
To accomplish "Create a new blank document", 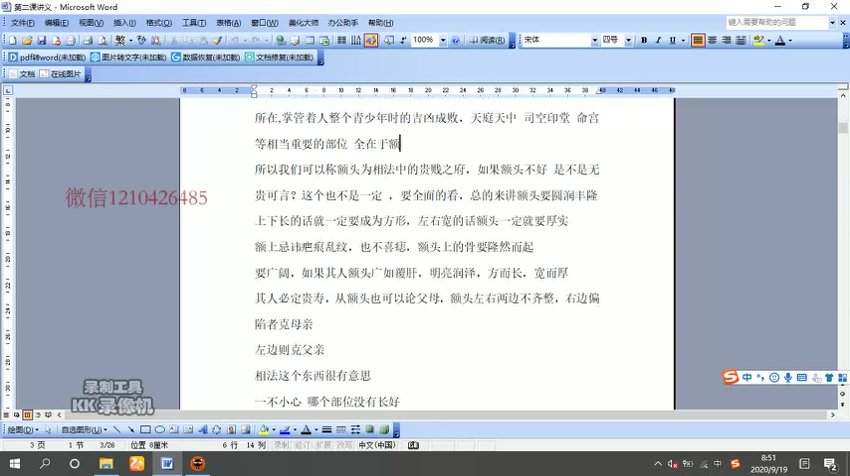I will tap(12, 40).
